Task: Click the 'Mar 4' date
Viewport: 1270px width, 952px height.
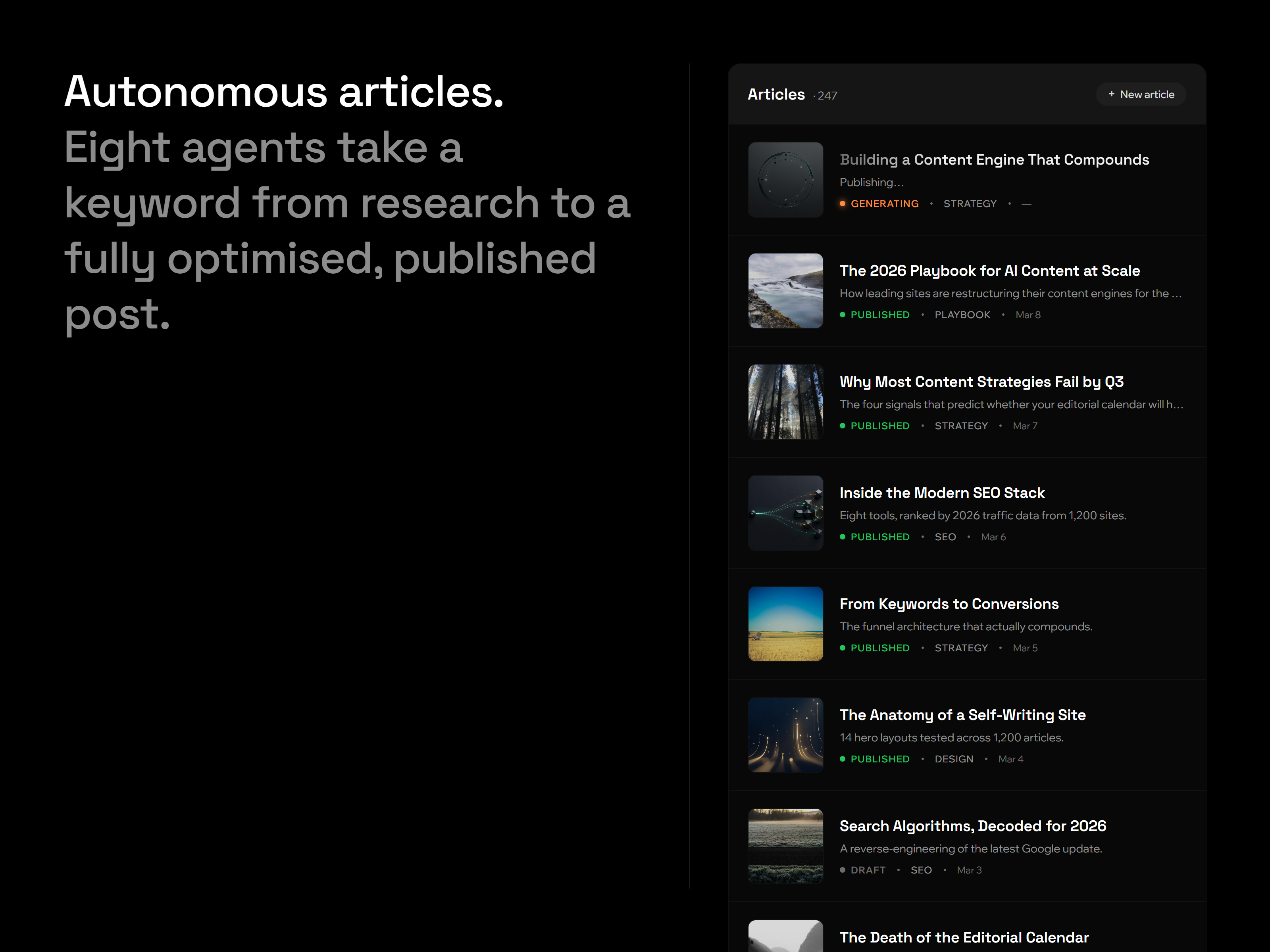Action: coord(1010,759)
